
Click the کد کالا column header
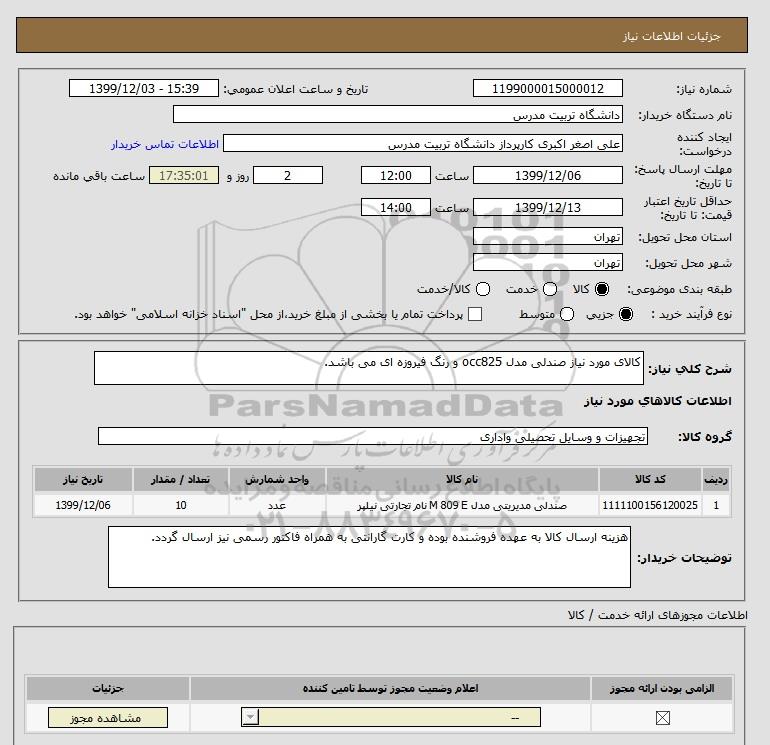click(x=650, y=479)
